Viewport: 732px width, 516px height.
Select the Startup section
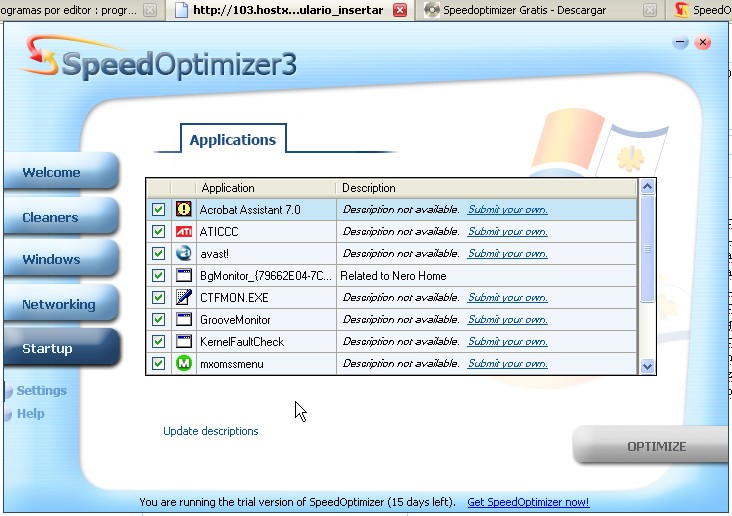pyautogui.click(x=61, y=348)
